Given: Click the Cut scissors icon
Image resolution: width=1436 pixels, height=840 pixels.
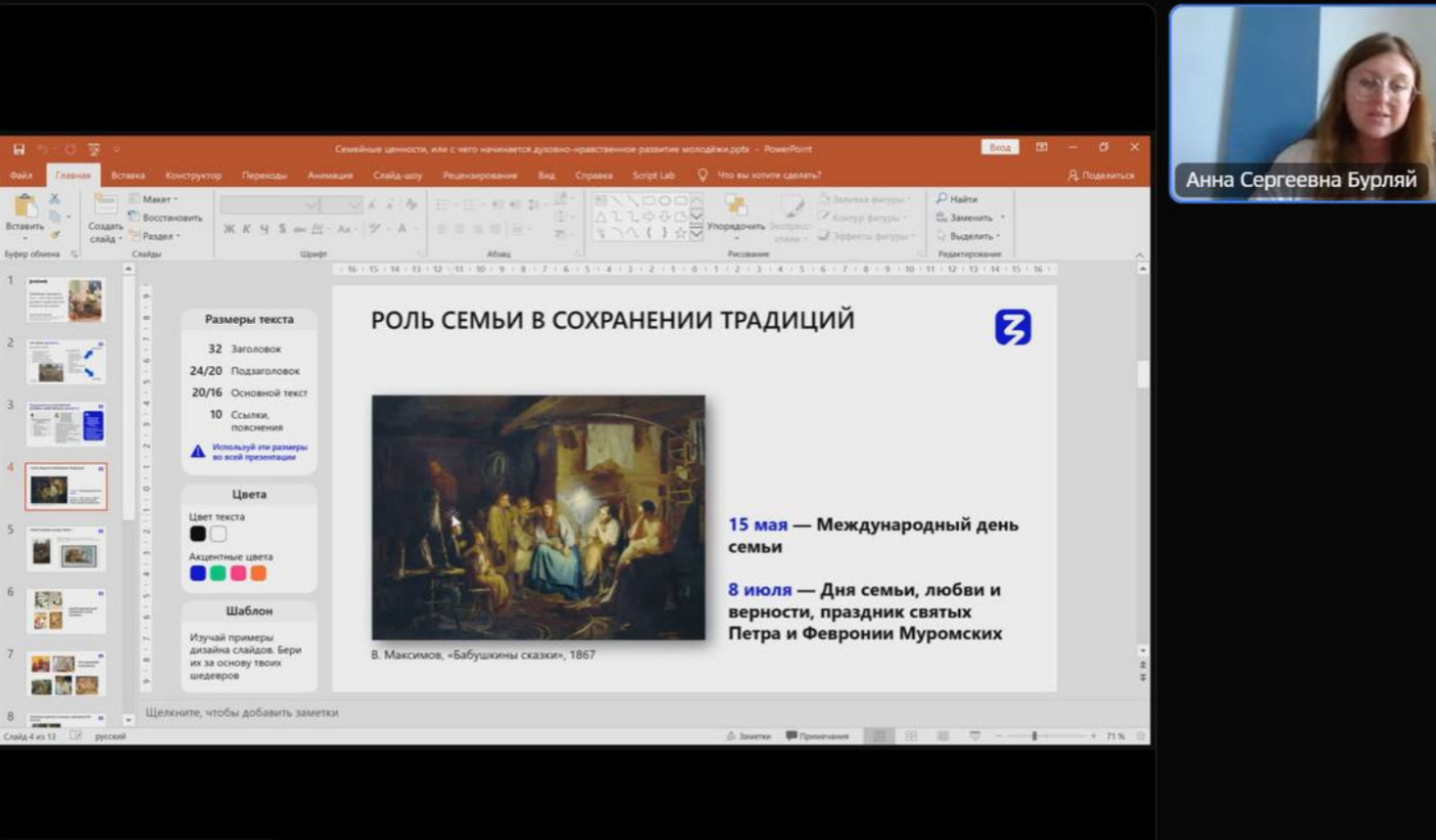Looking at the screenshot, I should [x=55, y=199].
